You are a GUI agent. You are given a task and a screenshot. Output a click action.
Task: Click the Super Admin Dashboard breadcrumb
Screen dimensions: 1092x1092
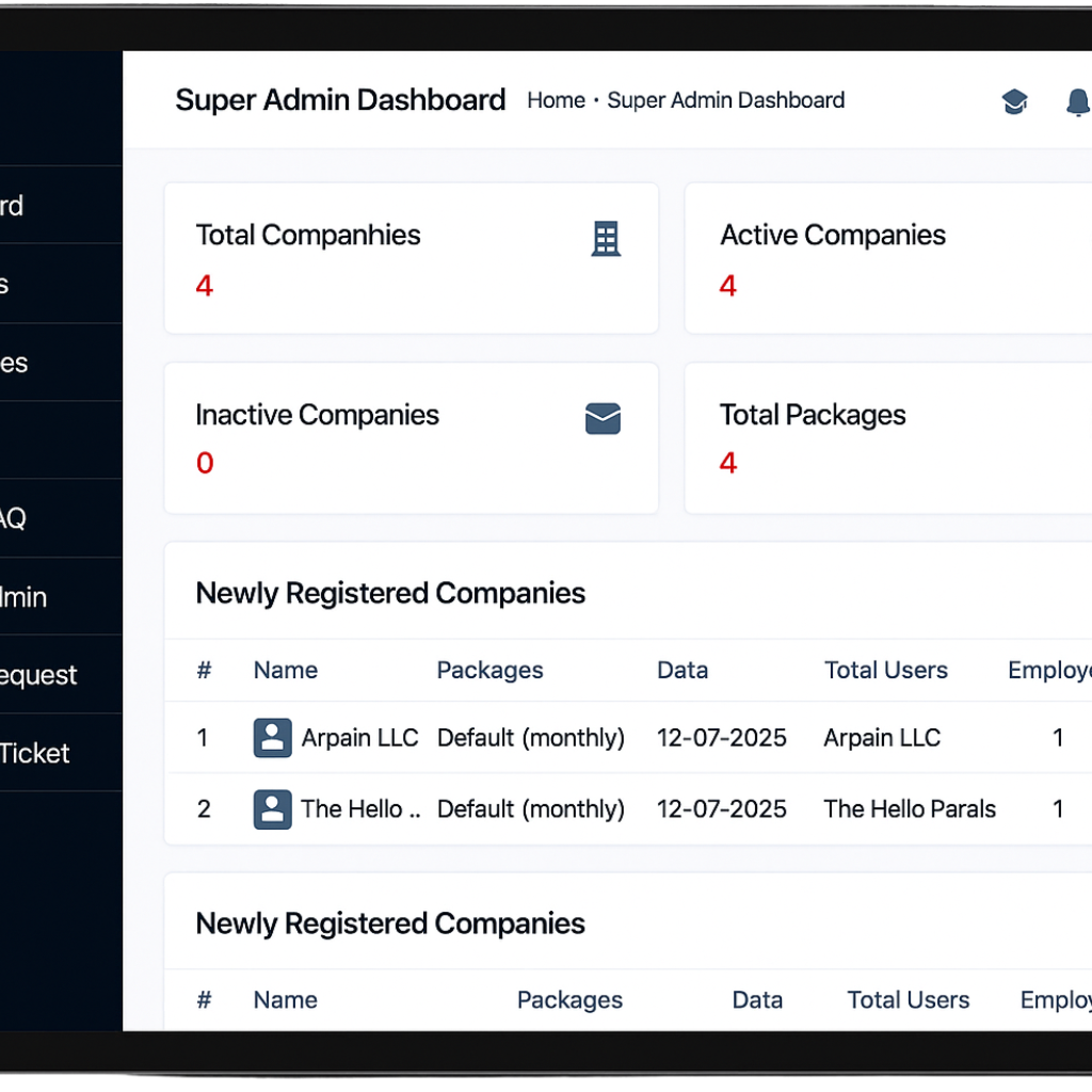coord(725,101)
